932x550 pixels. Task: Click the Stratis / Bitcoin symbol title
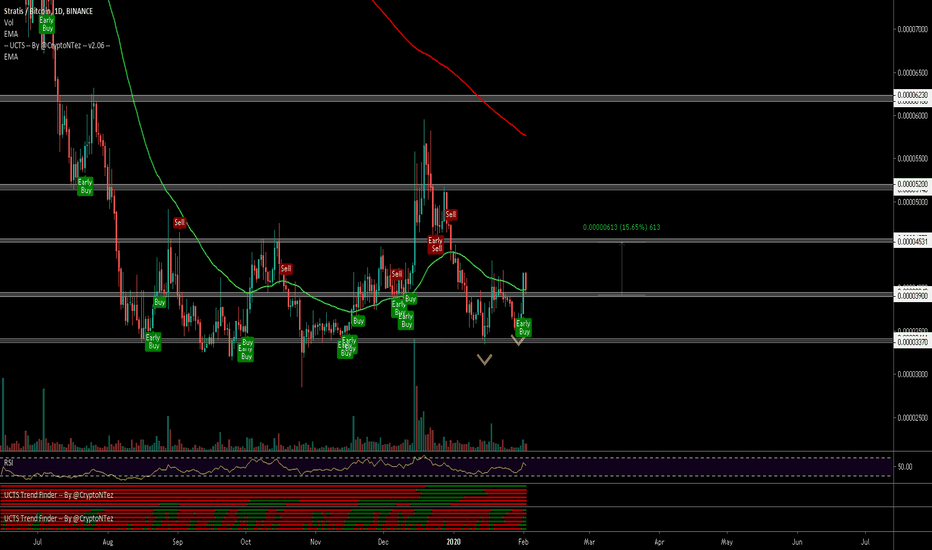tap(48, 11)
